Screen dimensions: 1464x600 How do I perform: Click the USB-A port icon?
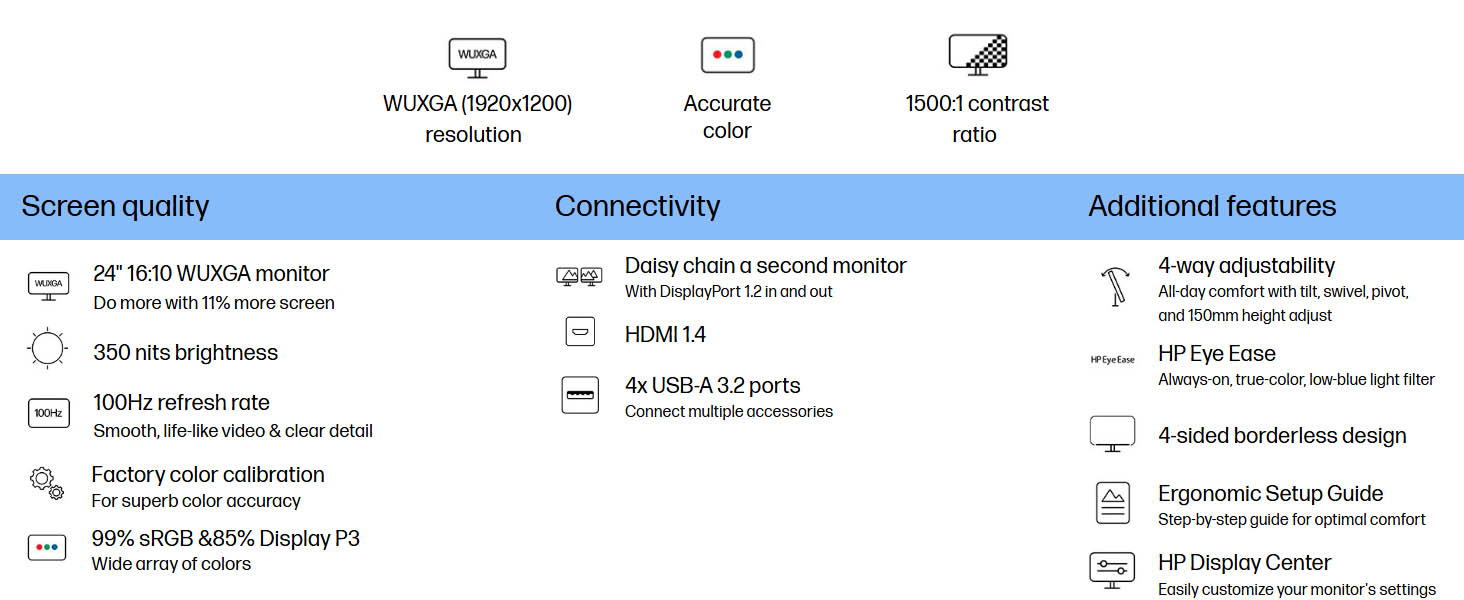580,395
